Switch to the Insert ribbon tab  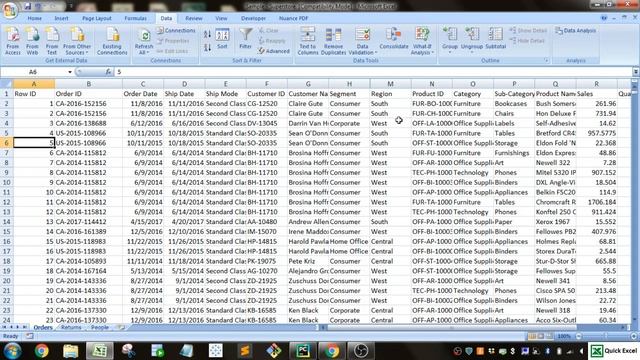point(62,18)
